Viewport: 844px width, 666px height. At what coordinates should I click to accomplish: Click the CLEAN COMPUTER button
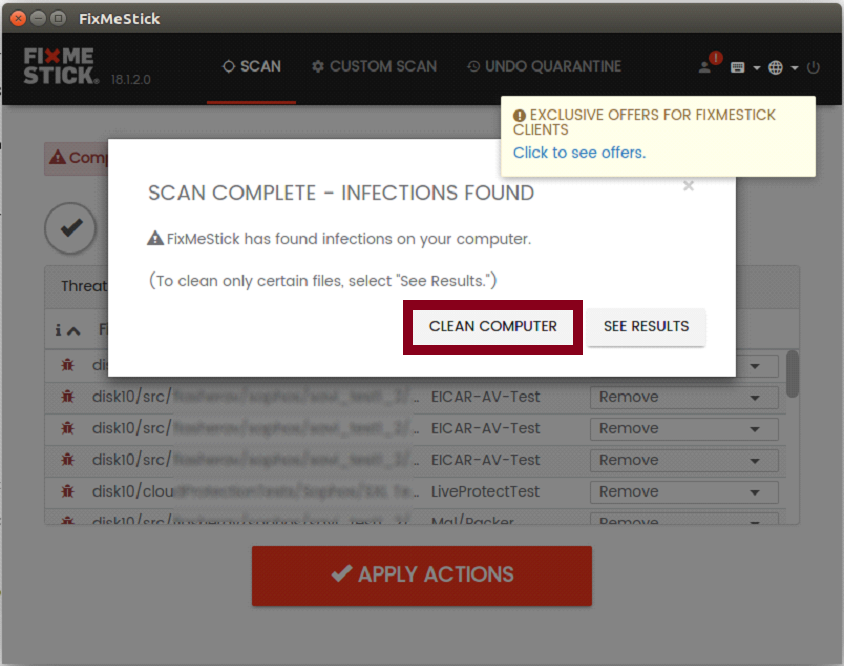pos(493,327)
